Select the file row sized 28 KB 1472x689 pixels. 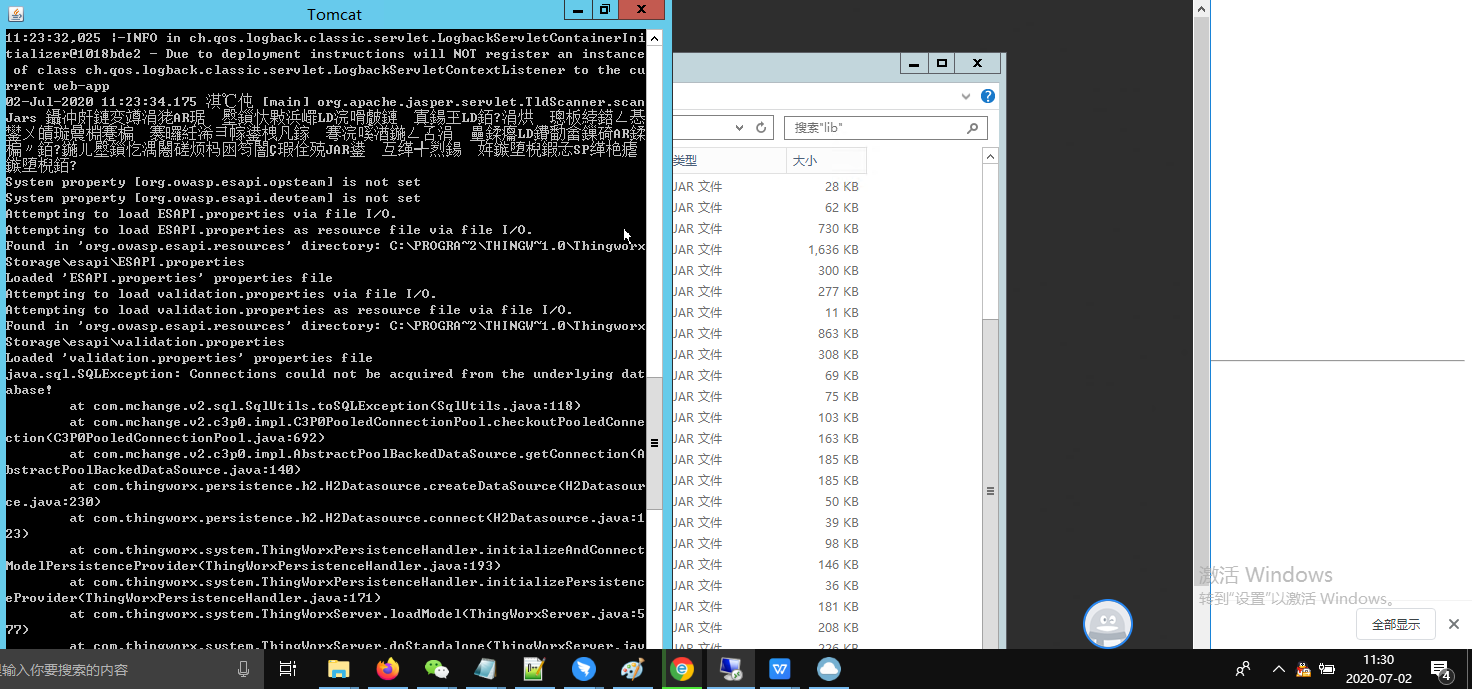769,187
